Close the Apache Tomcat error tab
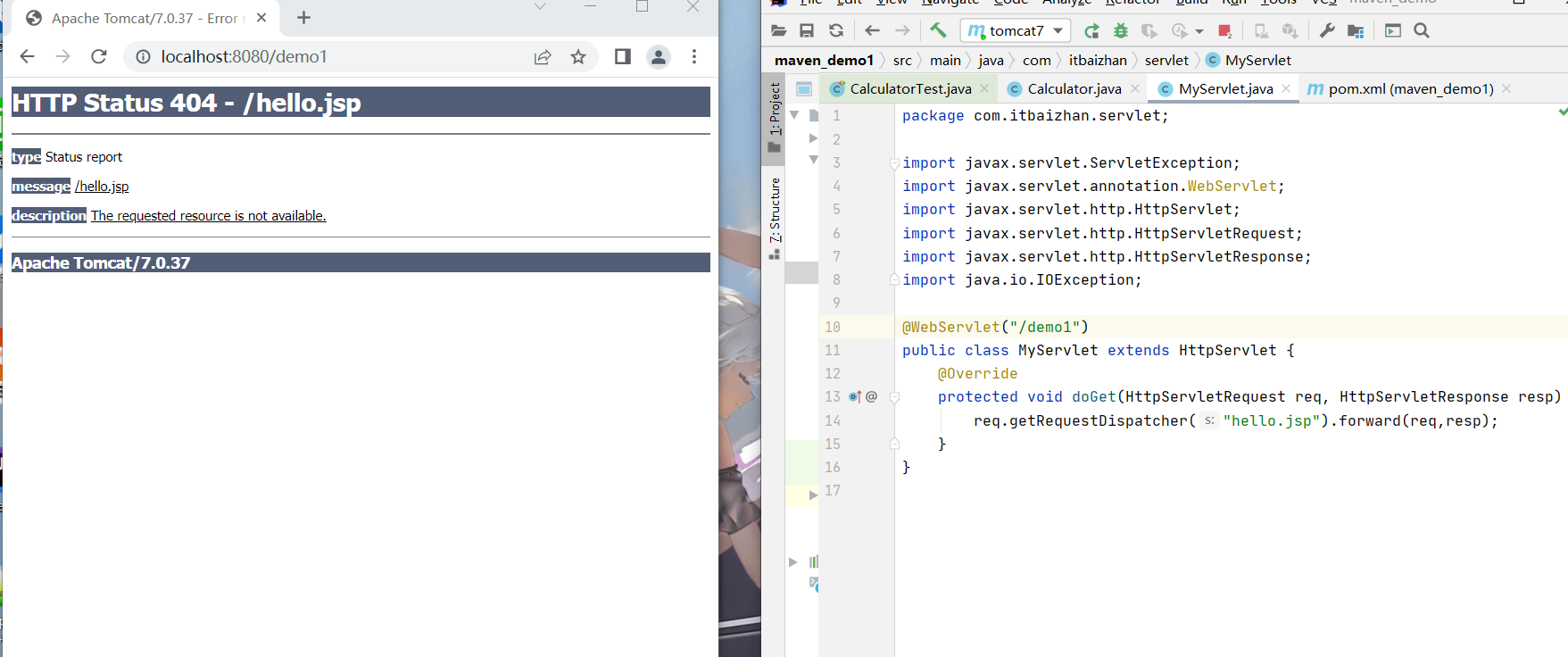The image size is (1568, 657). (261, 17)
